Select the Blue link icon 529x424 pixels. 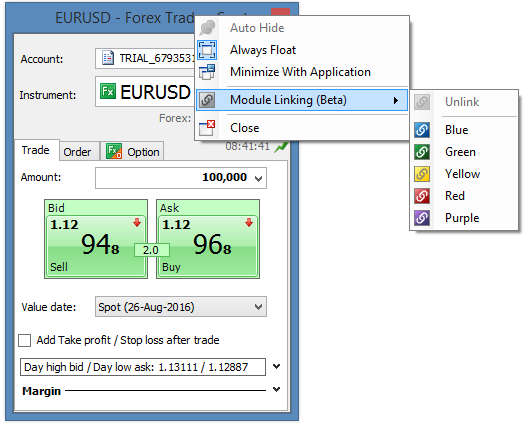point(422,130)
